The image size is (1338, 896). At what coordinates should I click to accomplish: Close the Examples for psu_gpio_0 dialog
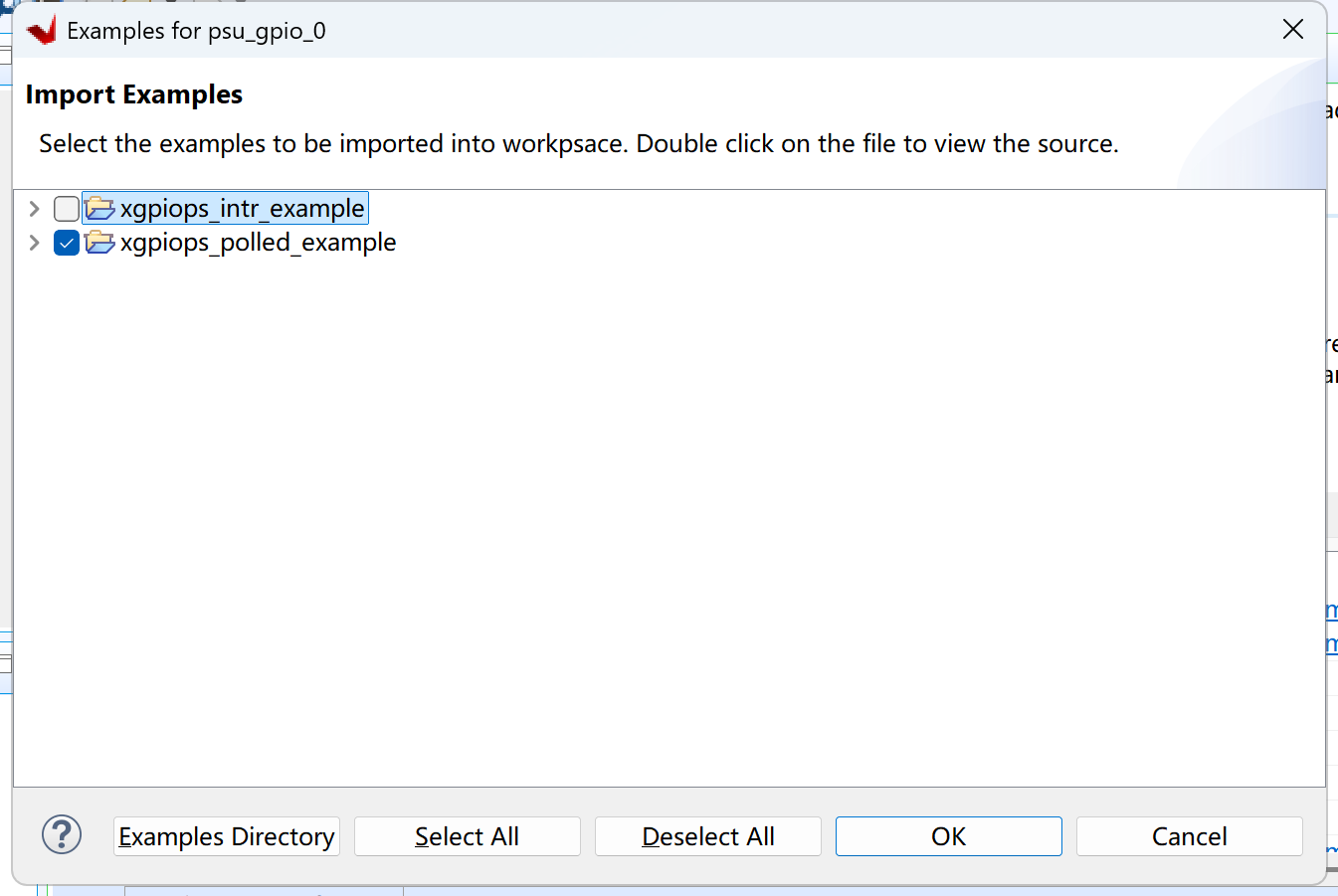point(1293,30)
